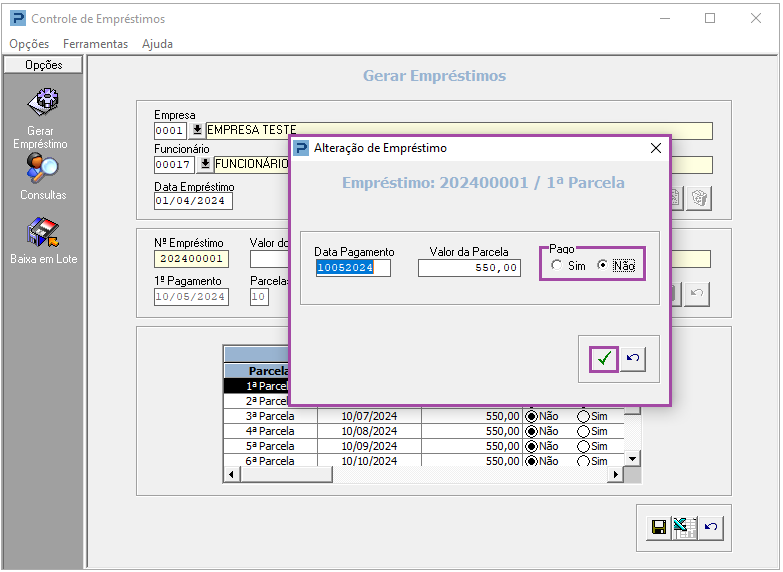Click the 1º Pagamento date field
Screen dimensions: 783x572
pyautogui.click(x=191, y=297)
